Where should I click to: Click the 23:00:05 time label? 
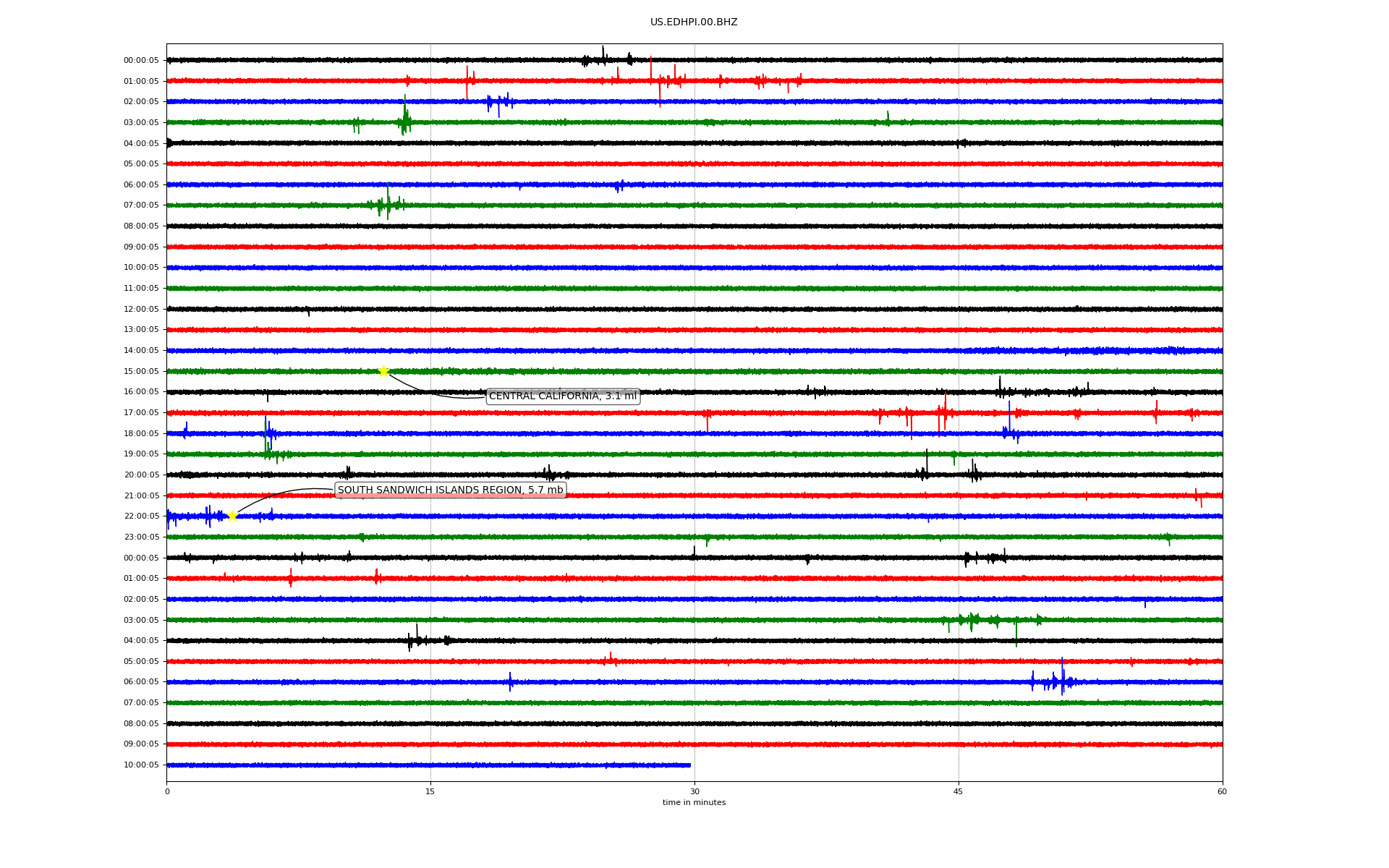tap(141, 537)
